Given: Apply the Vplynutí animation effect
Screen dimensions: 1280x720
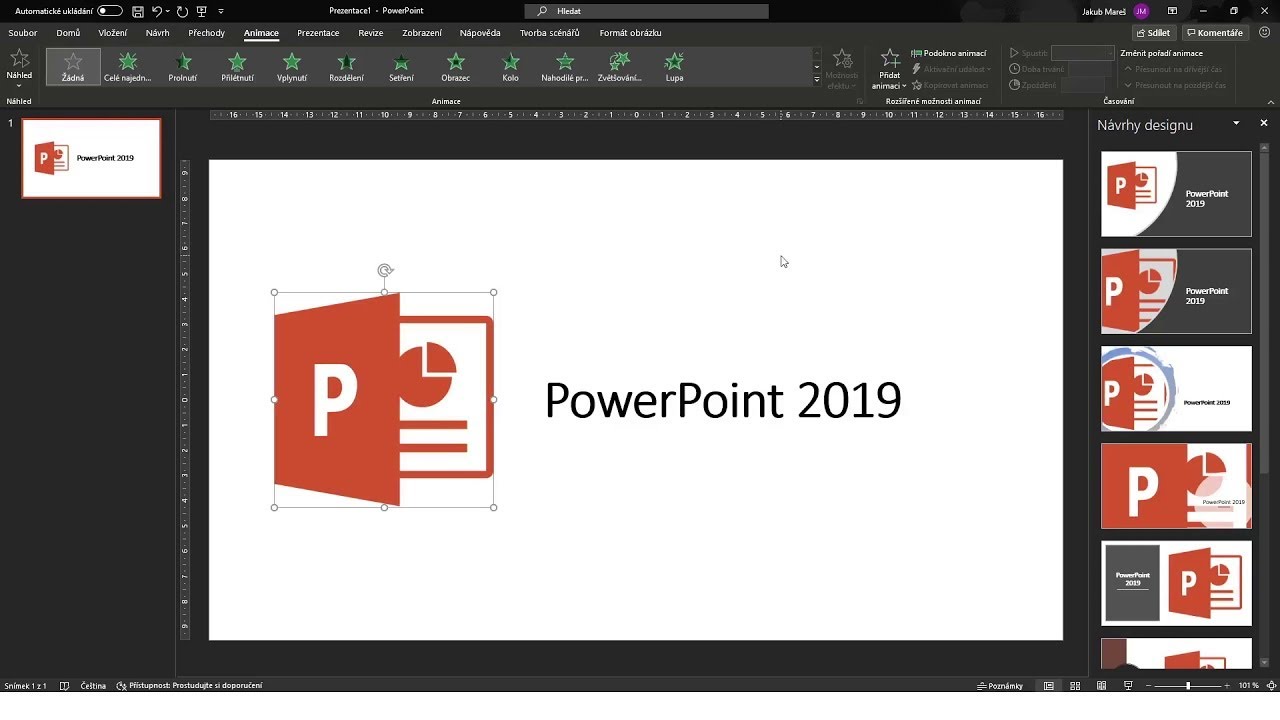Looking at the screenshot, I should tap(292, 67).
